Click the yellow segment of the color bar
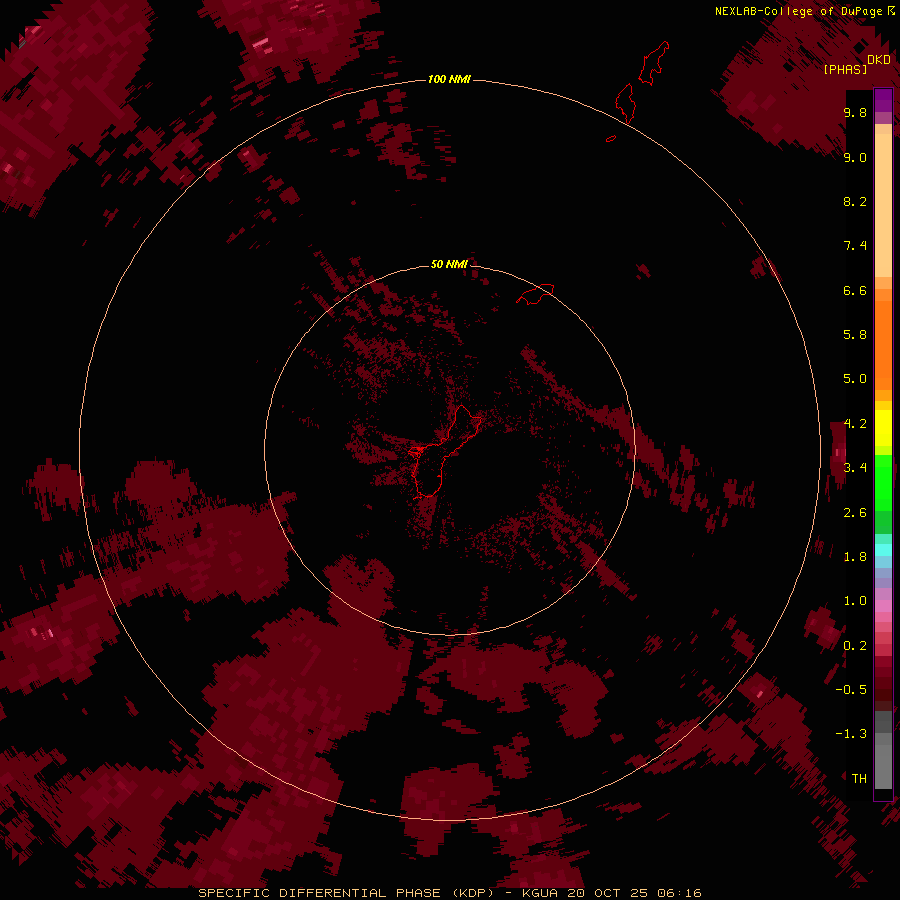This screenshot has width=900, height=900. [x=883, y=428]
